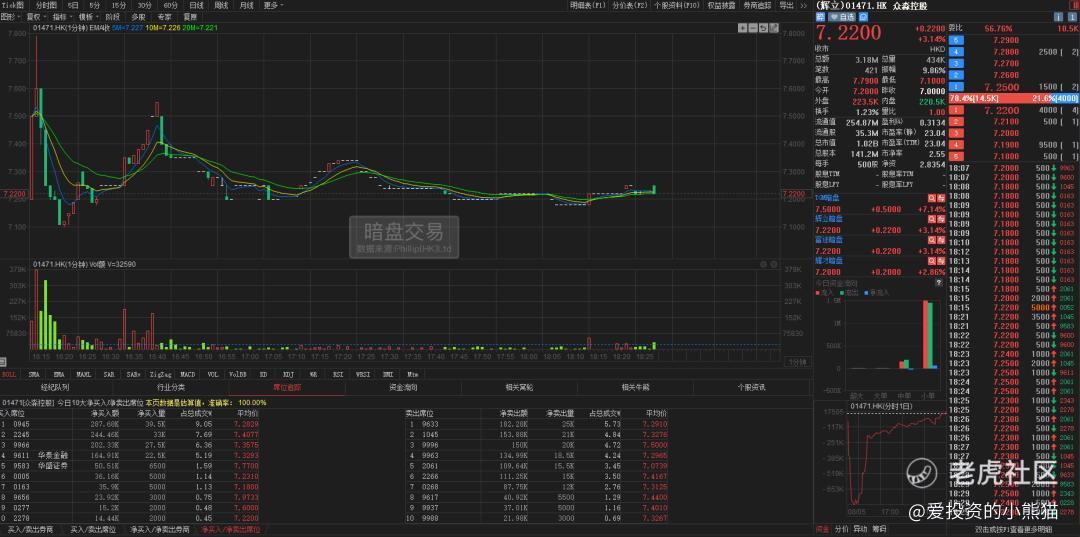
Task: Toggle VOL indicator
Action: coord(212,375)
